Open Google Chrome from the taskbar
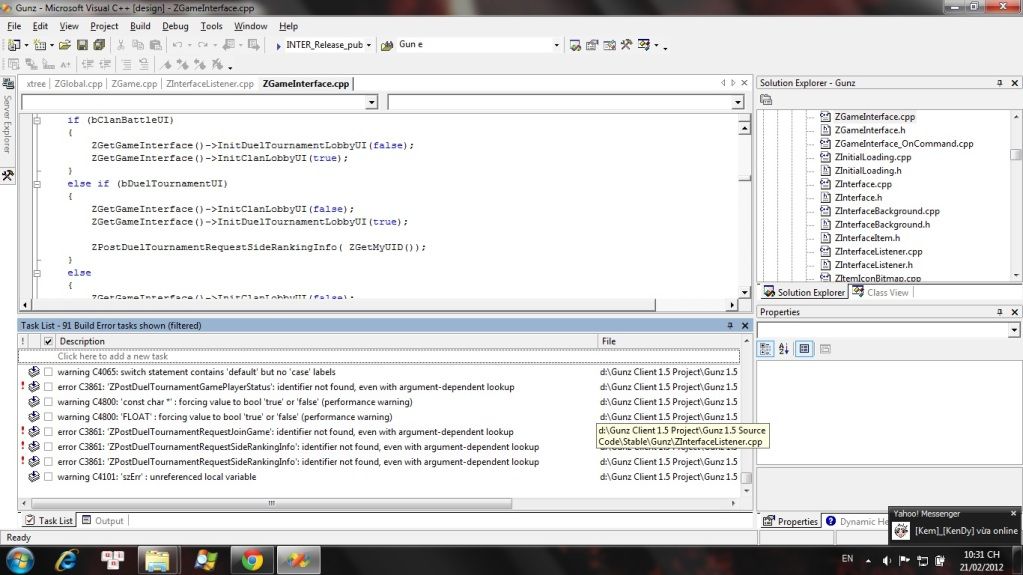Viewport: 1023px width, 575px height. (x=252, y=559)
